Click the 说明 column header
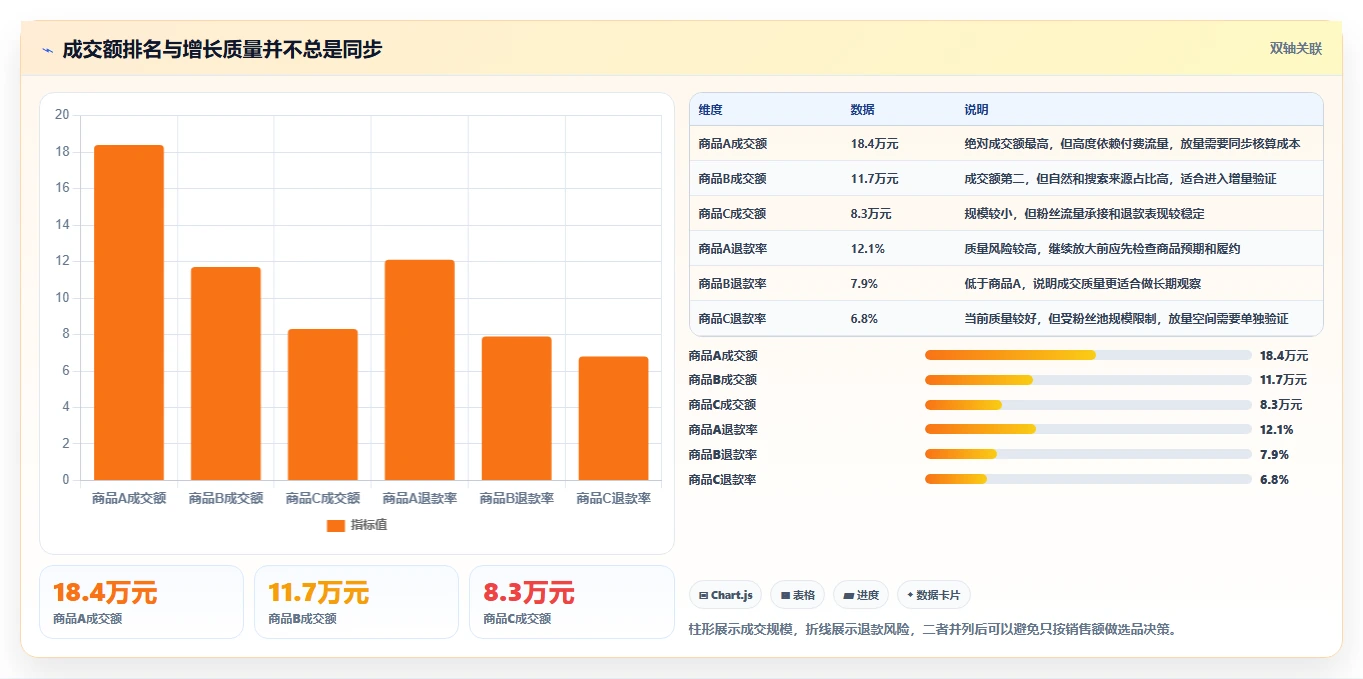Screen dimensions: 1363x679 pos(976,109)
